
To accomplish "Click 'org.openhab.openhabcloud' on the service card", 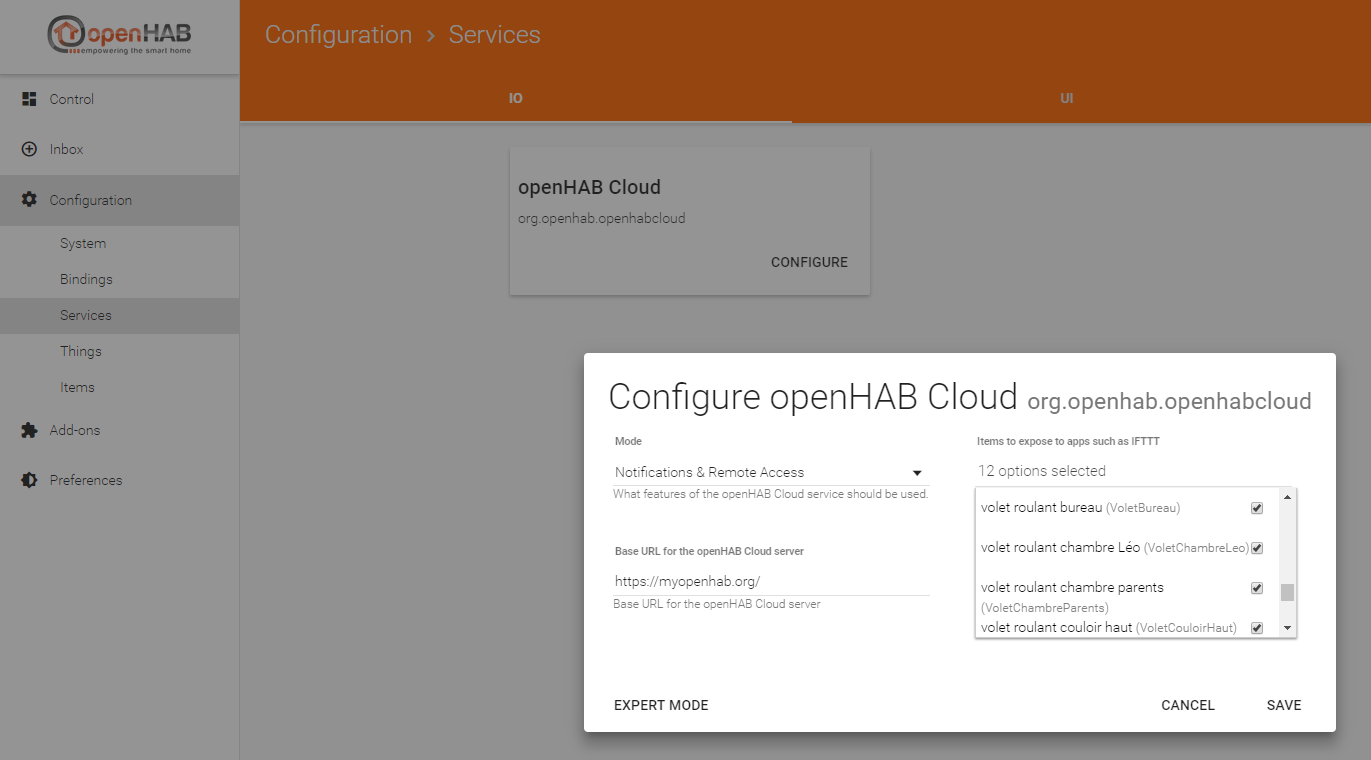I will point(602,218).
